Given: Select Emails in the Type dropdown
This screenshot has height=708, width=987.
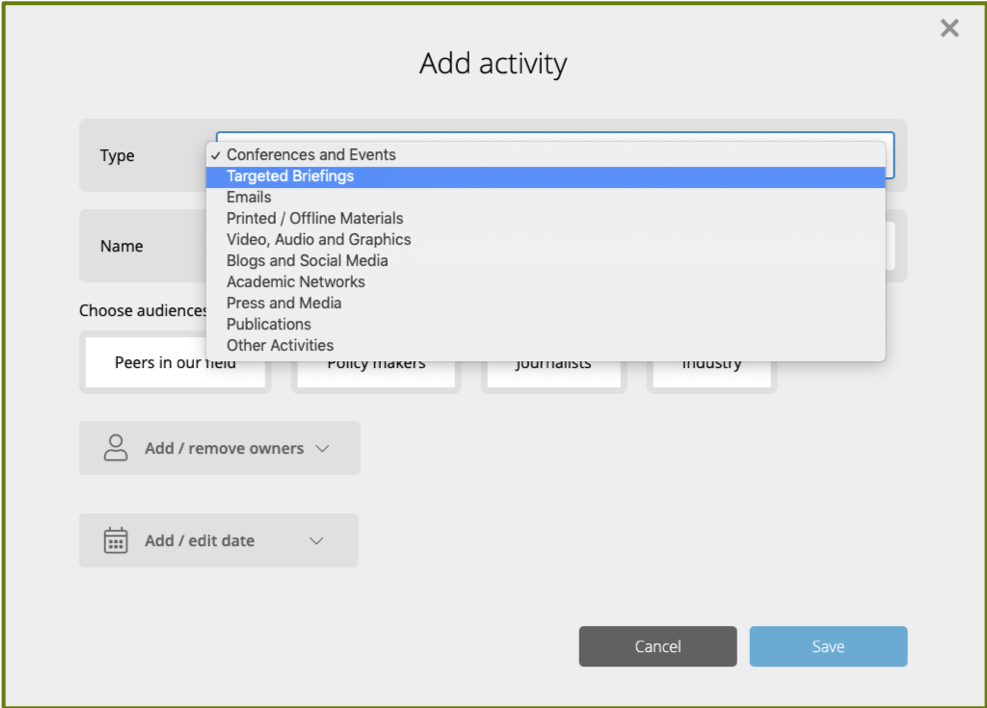Looking at the screenshot, I should click(249, 197).
